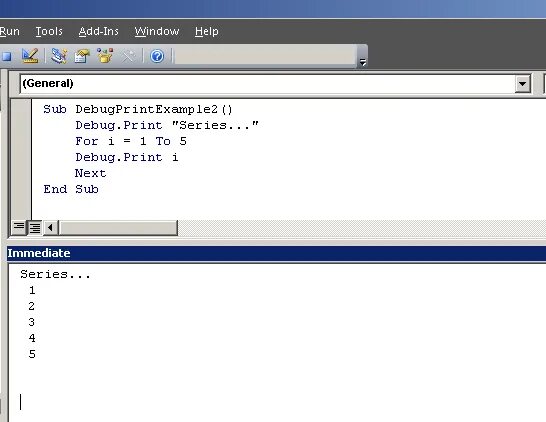The height and width of the screenshot is (422, 546).
Task: Open the Add-Ins menu
Action: (99, 31)
